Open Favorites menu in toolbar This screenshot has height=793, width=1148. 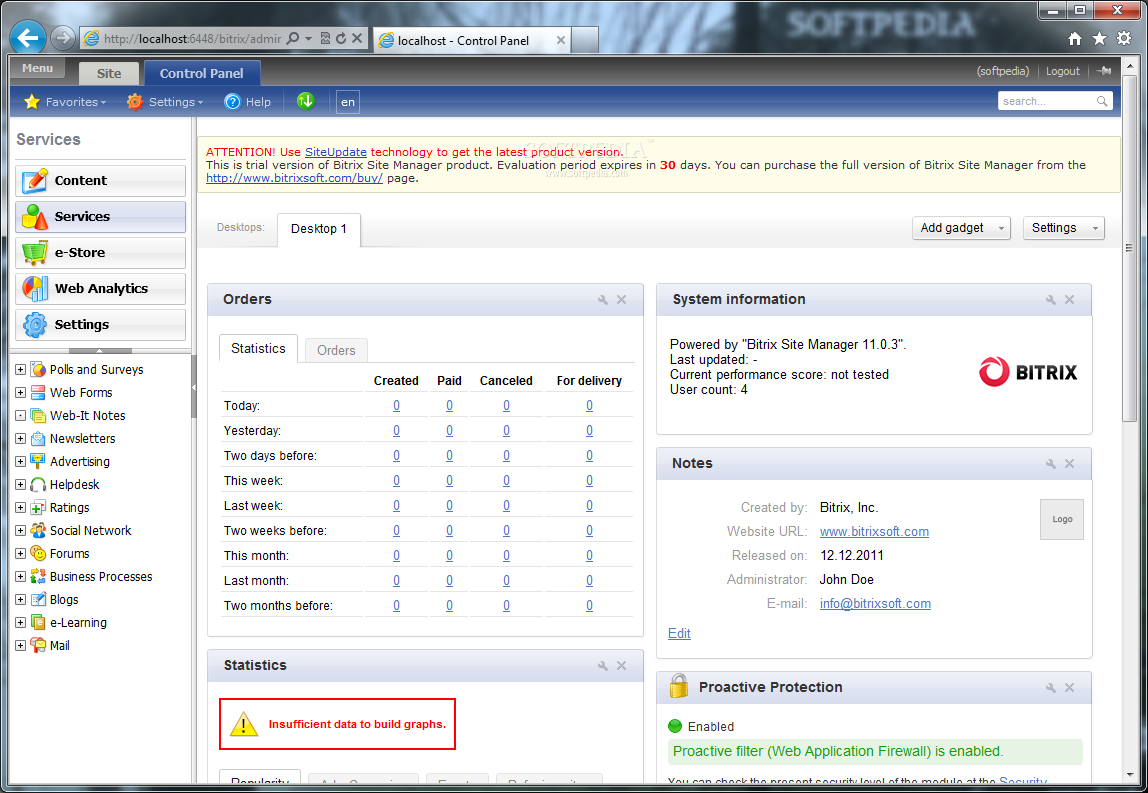click(65, 102)
